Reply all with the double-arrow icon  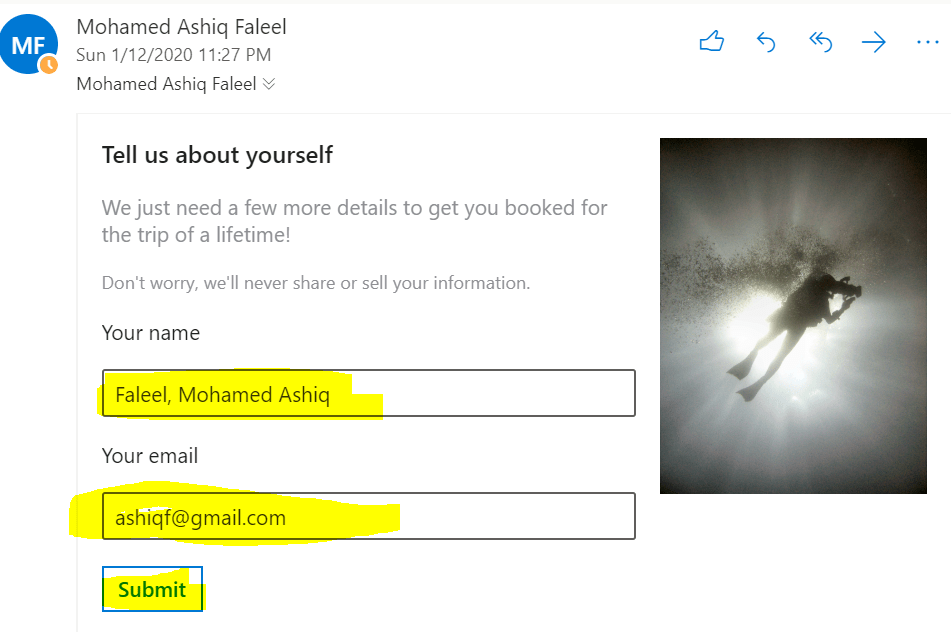point(820,42)
